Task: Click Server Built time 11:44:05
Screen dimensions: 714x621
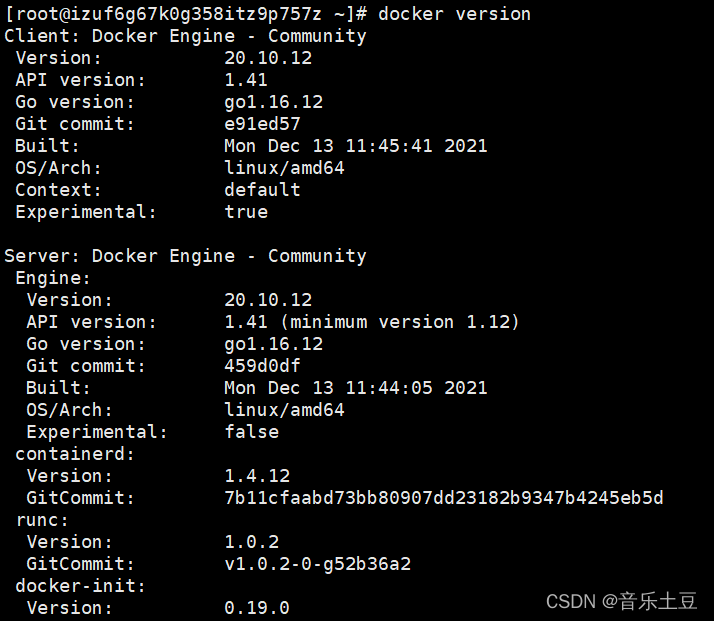Action: coord(389,388)
